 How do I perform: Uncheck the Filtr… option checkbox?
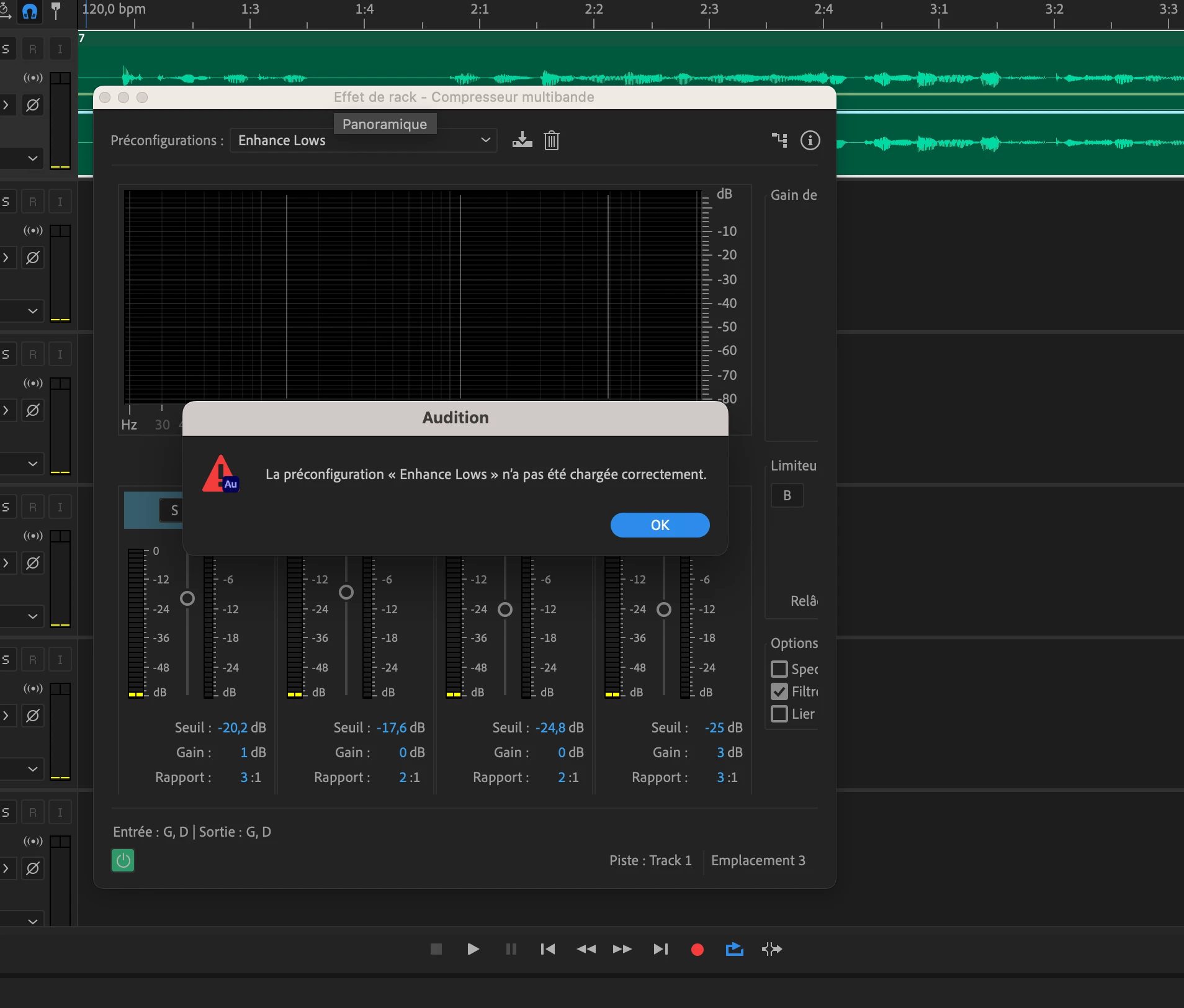click(779, 691)
